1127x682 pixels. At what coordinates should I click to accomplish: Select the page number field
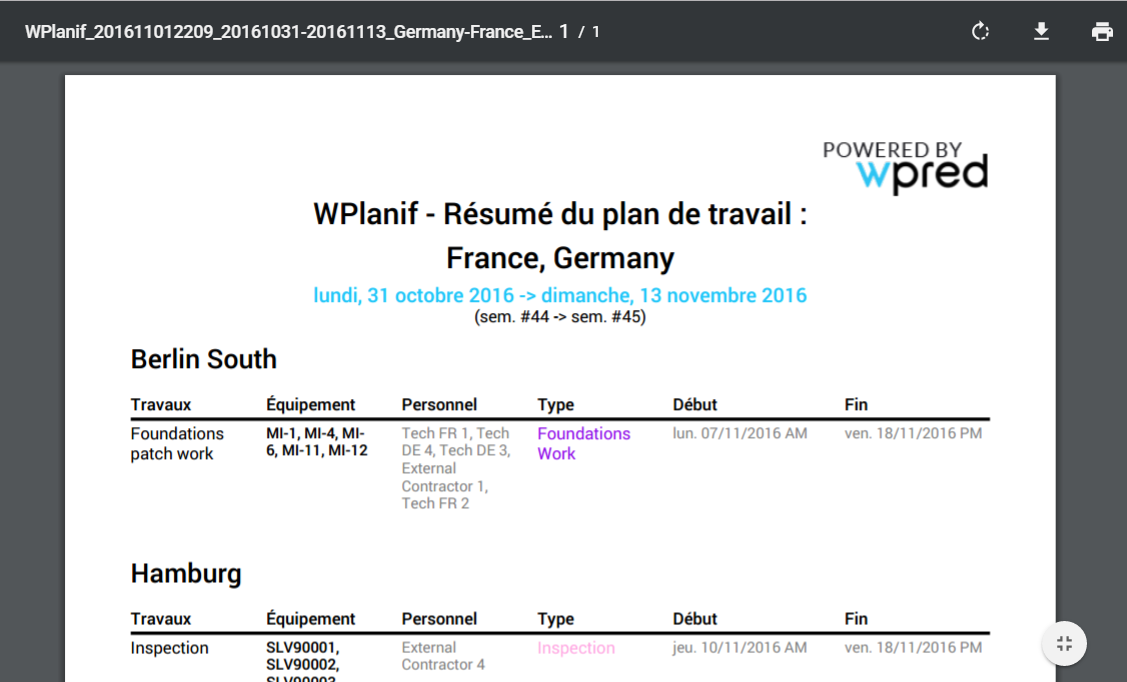tap(564, 31)
